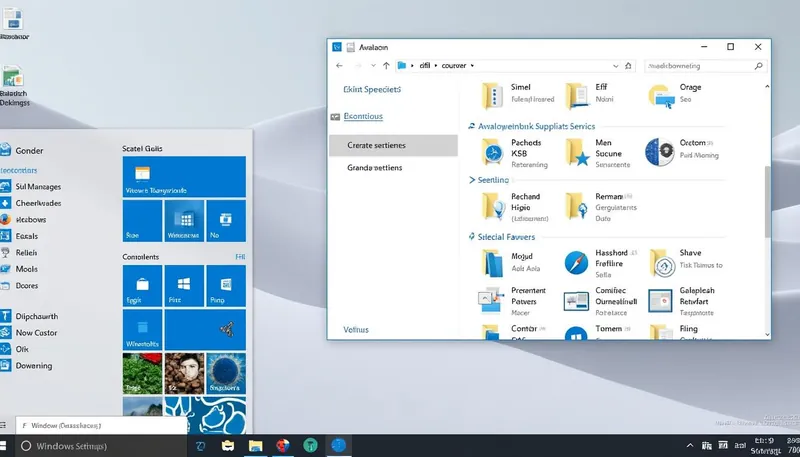Collapse the Seenling section
Image resolution: width=800 pixels, height=457 pixels.
pos(473,180)
